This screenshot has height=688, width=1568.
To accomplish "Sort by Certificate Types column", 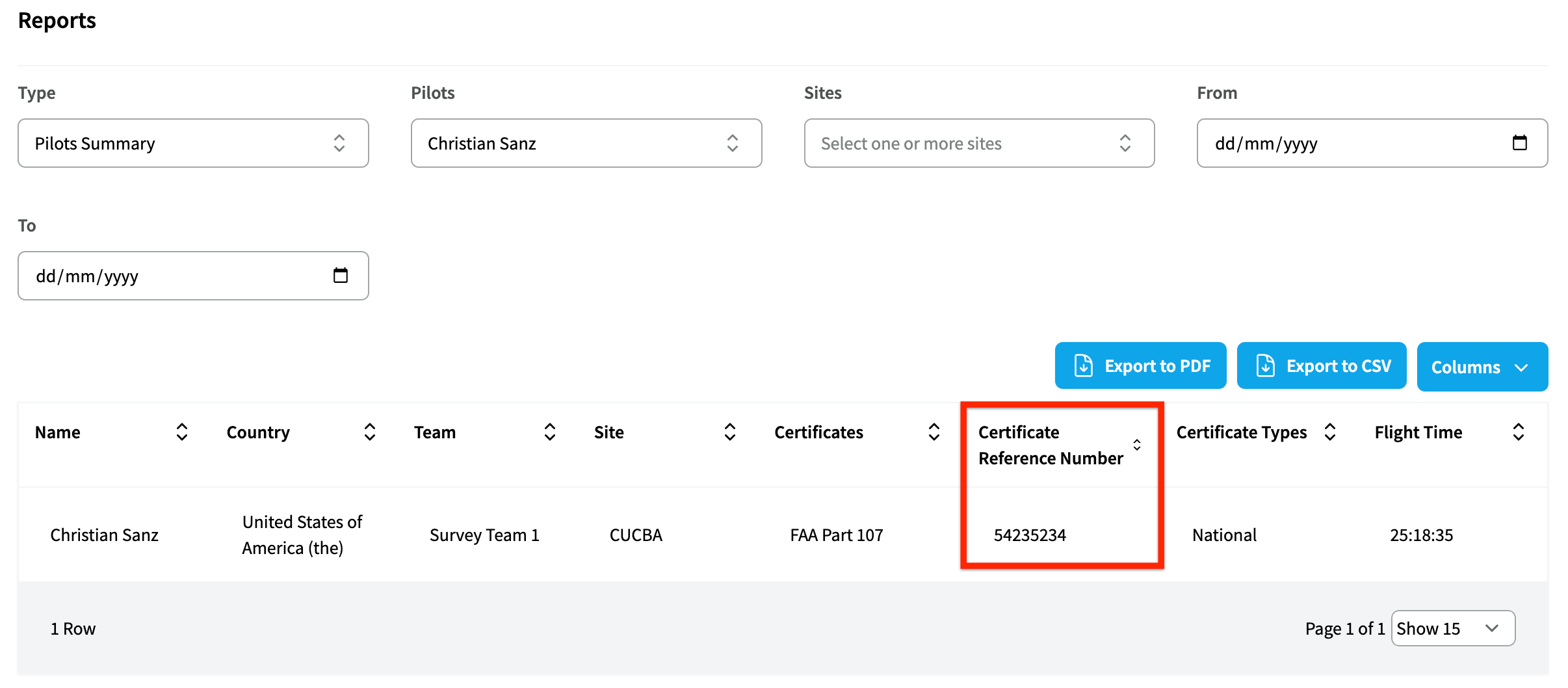I will click(1331, 431).
